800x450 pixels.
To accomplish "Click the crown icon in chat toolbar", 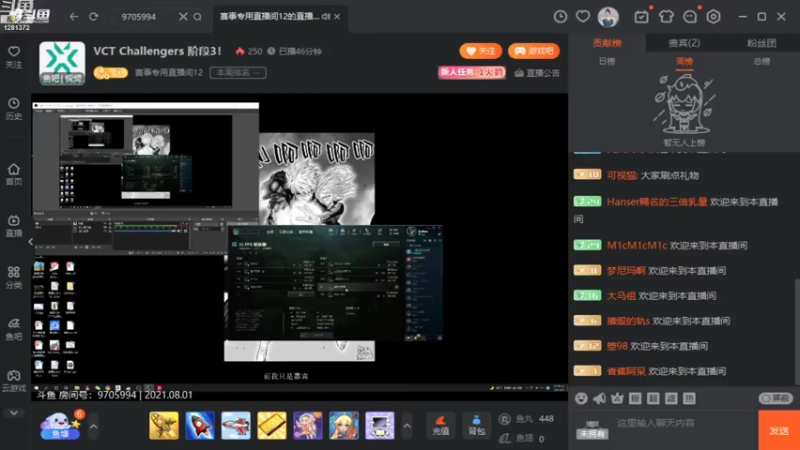I will 617,398.
